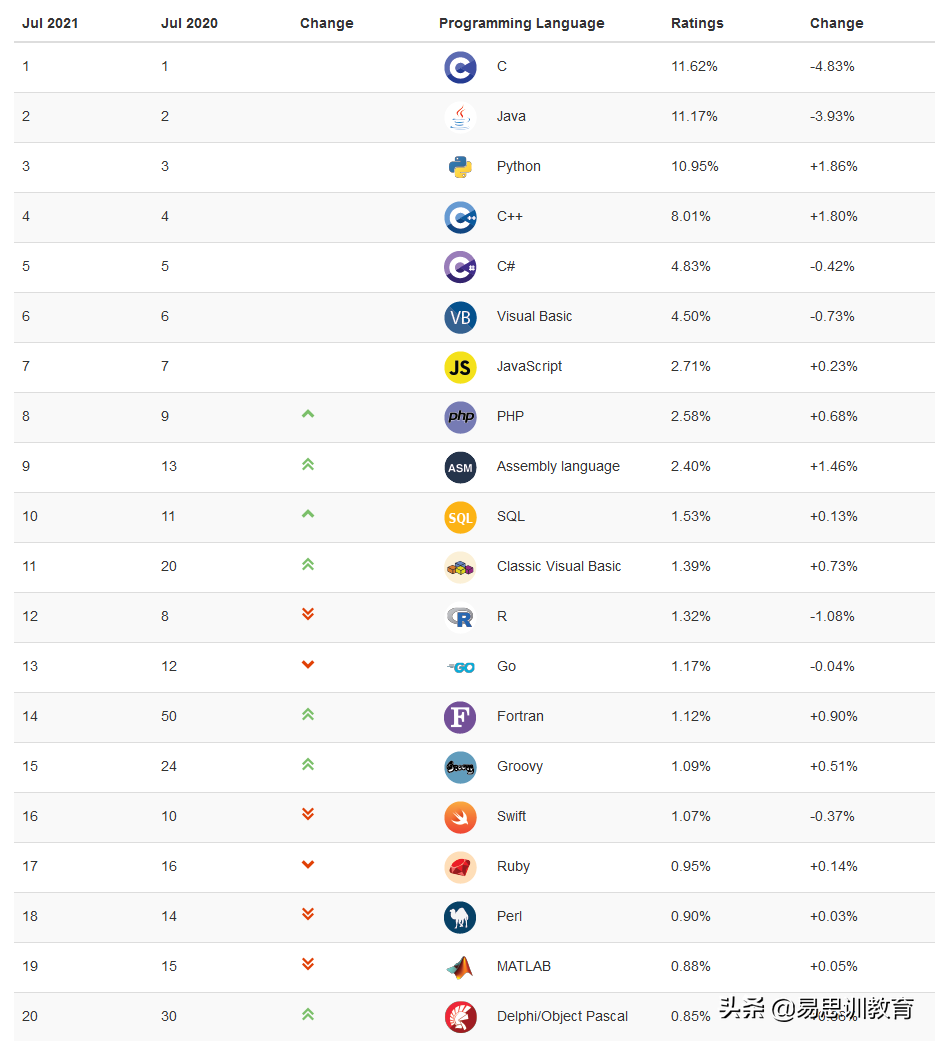This screenshot has height=1041, width=935.
Task: Click the Groovy language name
Action: pos(520,766)
